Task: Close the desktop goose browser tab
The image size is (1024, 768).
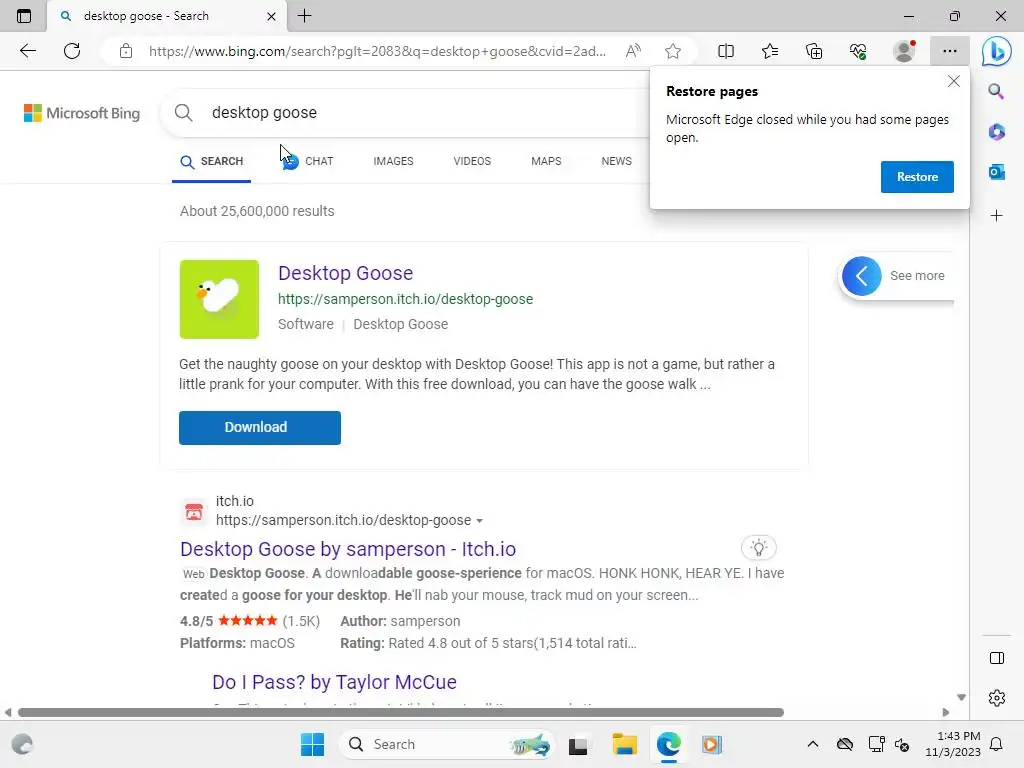Action: coord(271,16)
